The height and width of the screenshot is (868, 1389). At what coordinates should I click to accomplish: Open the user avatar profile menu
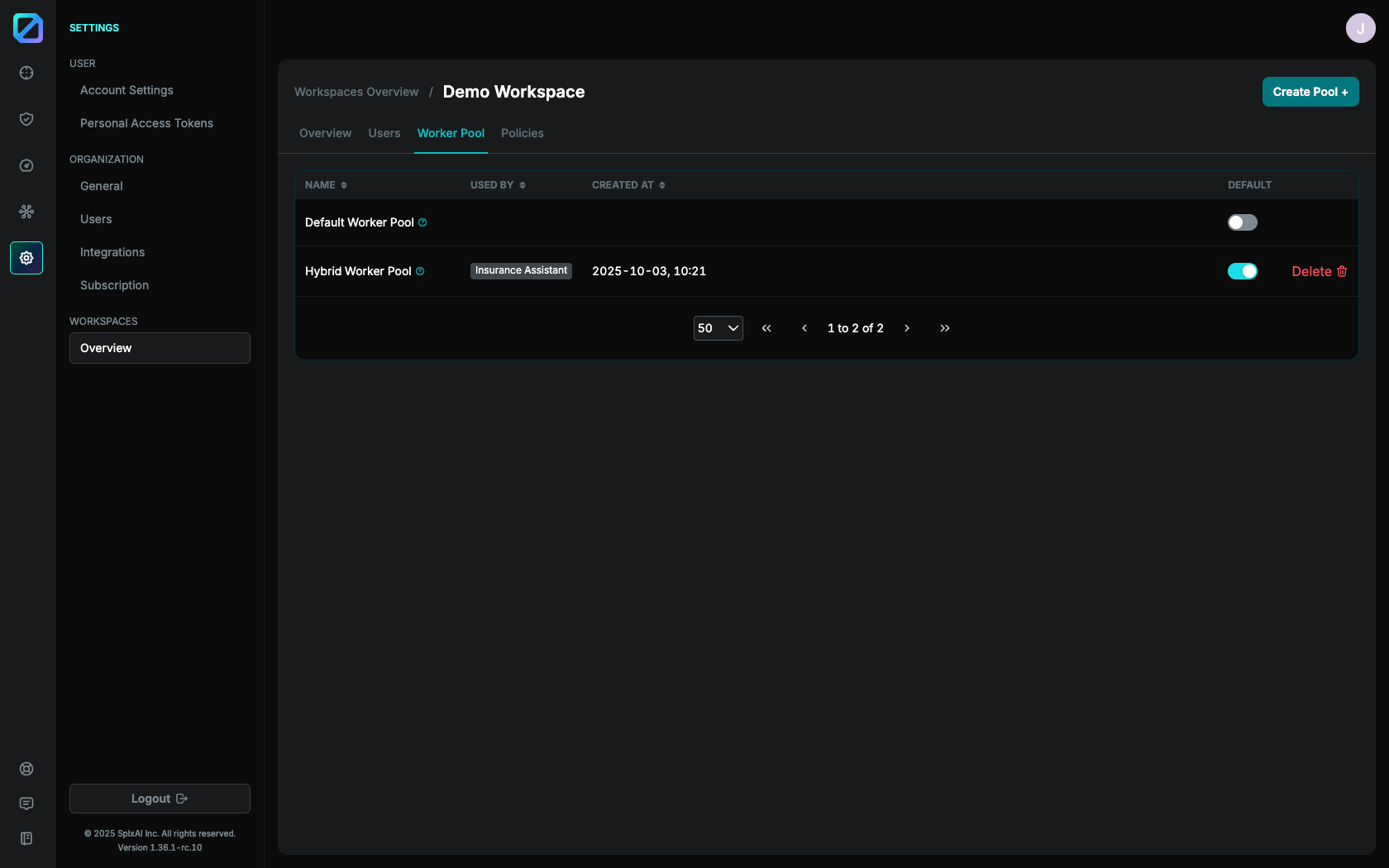(x=1360, y=28)
